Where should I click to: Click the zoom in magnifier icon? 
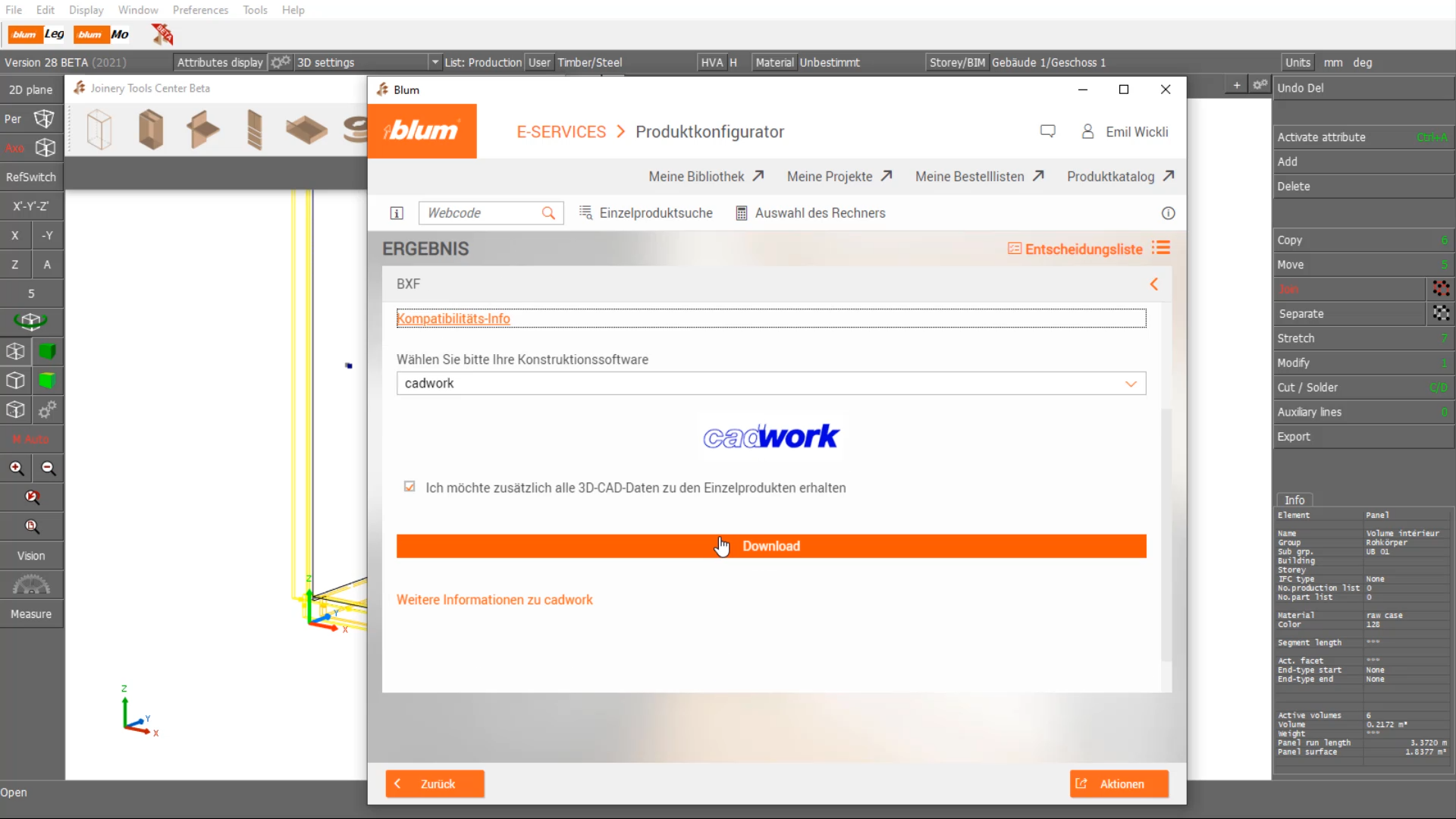[17, 468]
